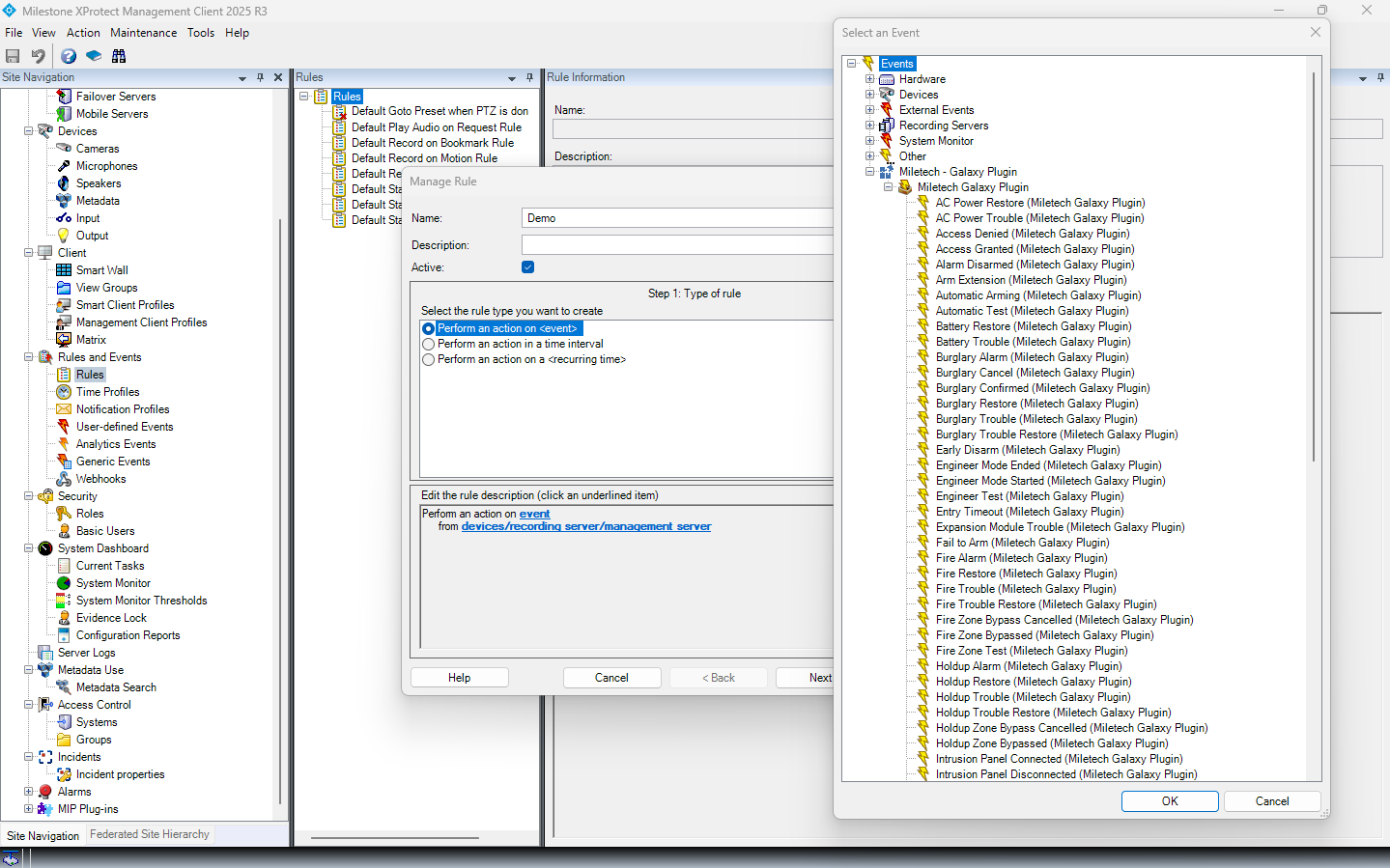Click the Recording Servers events icon
Image resolution: width=1390 pixels, height=868 pixels.
887,126
